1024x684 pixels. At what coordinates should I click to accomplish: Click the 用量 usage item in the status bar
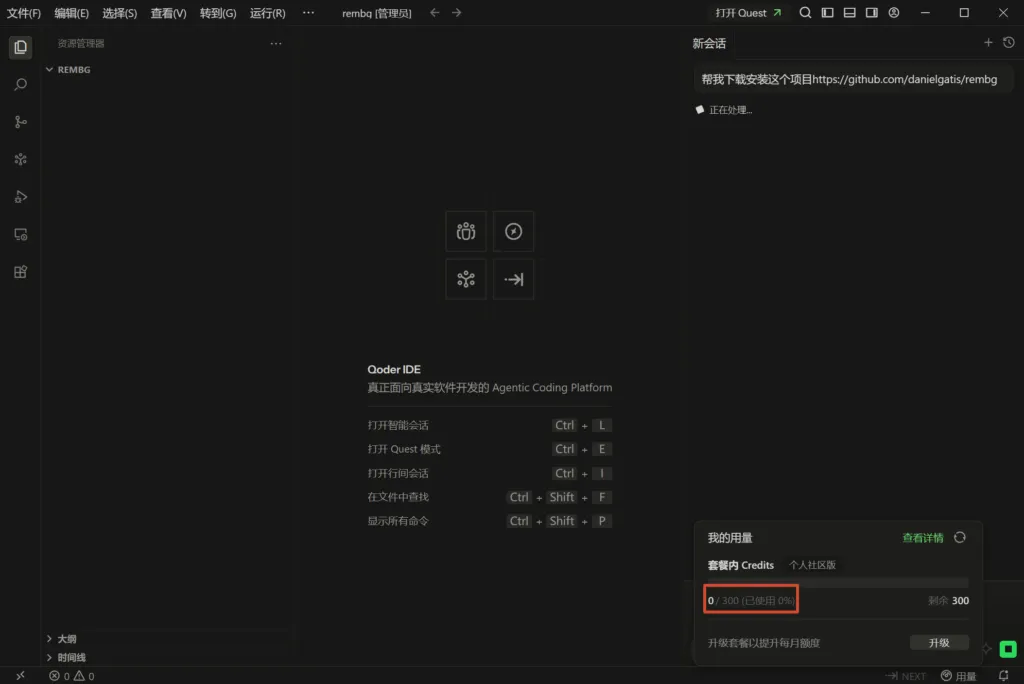click(958, 676)
